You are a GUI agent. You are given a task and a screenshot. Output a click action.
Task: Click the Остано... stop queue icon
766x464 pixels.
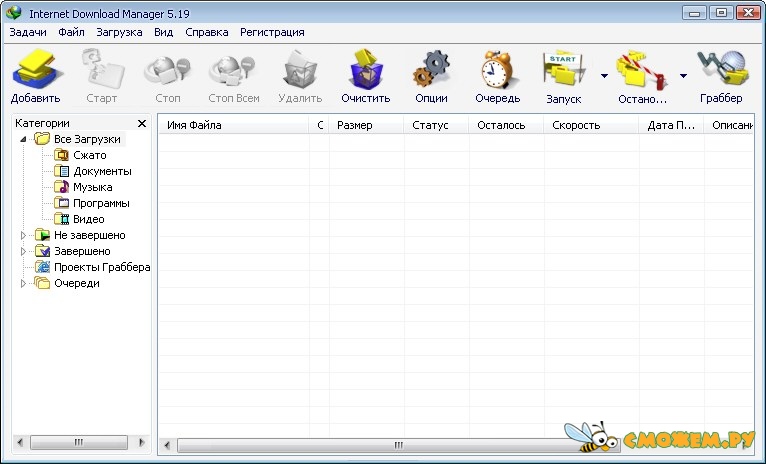641,71
